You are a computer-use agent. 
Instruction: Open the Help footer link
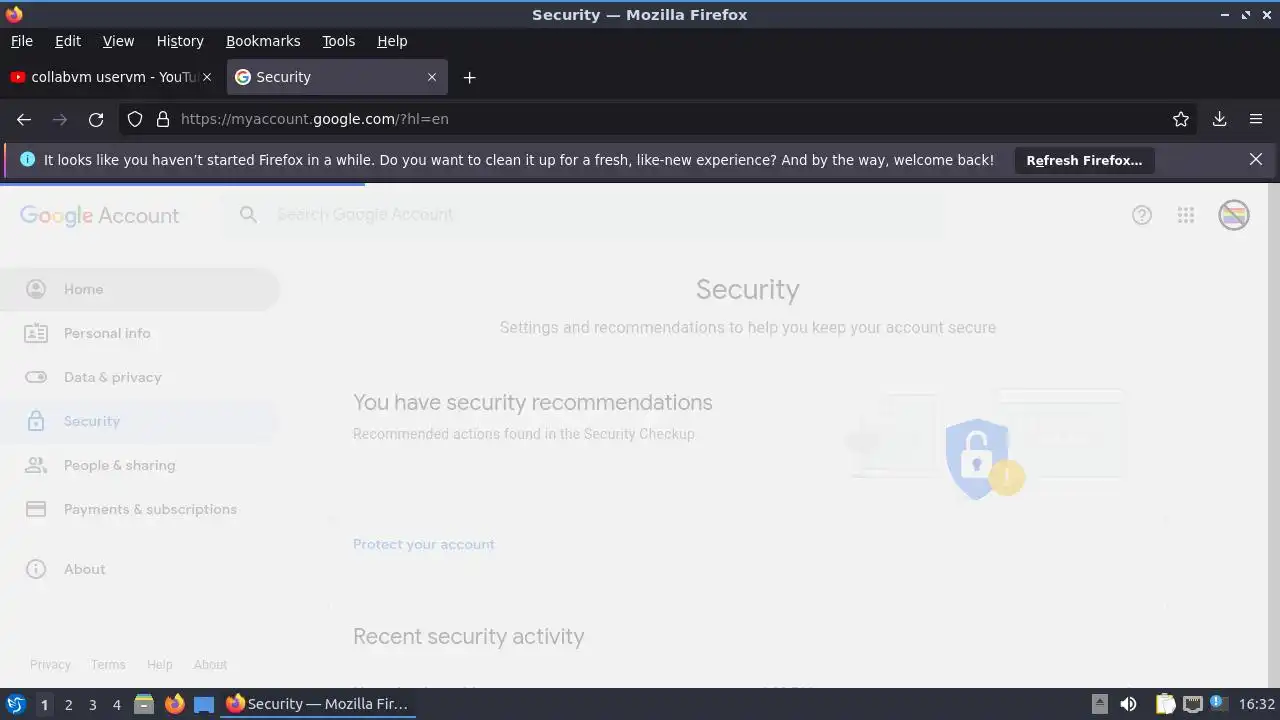click(160, 664)
